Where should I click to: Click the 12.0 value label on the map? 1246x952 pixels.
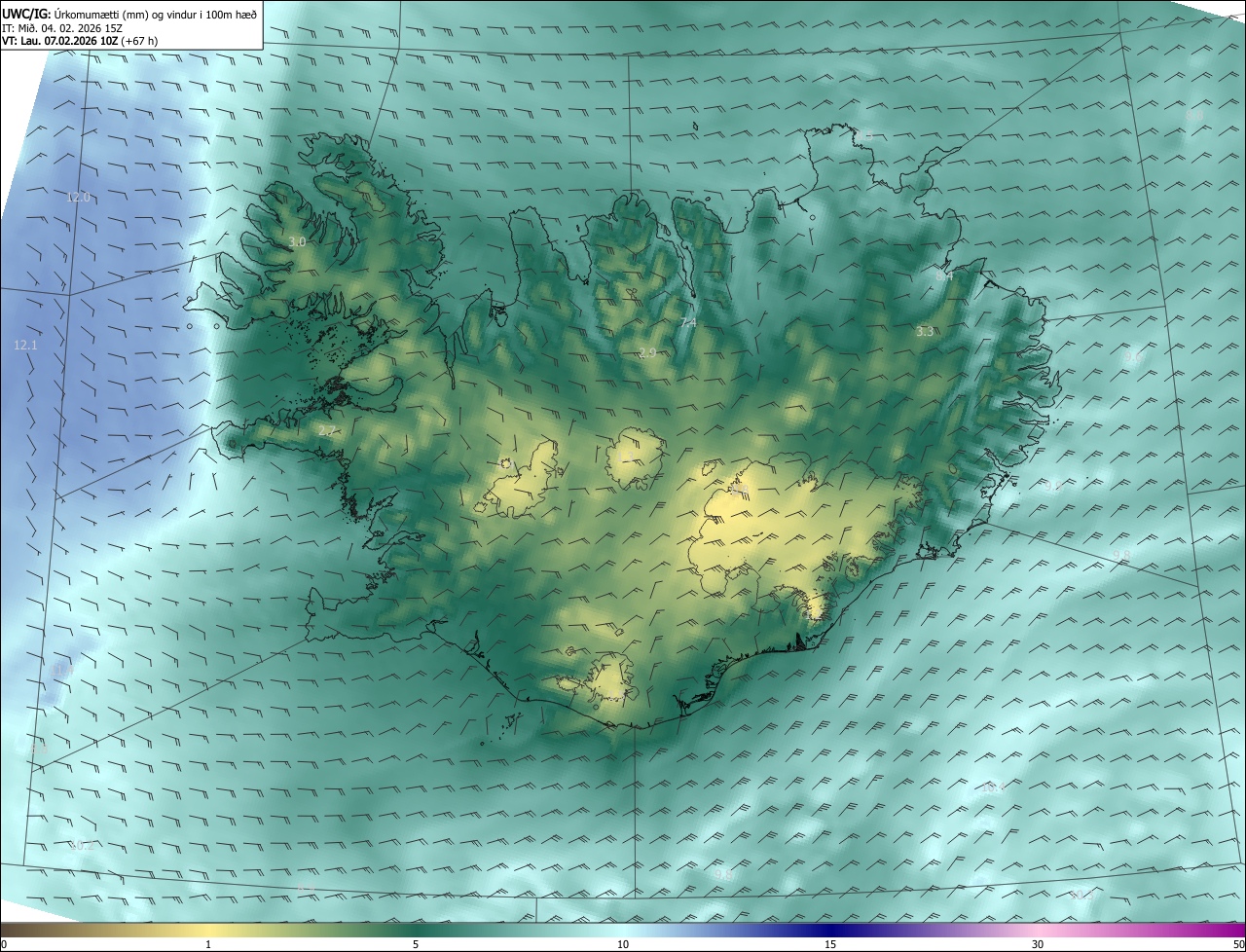point(78,197)
